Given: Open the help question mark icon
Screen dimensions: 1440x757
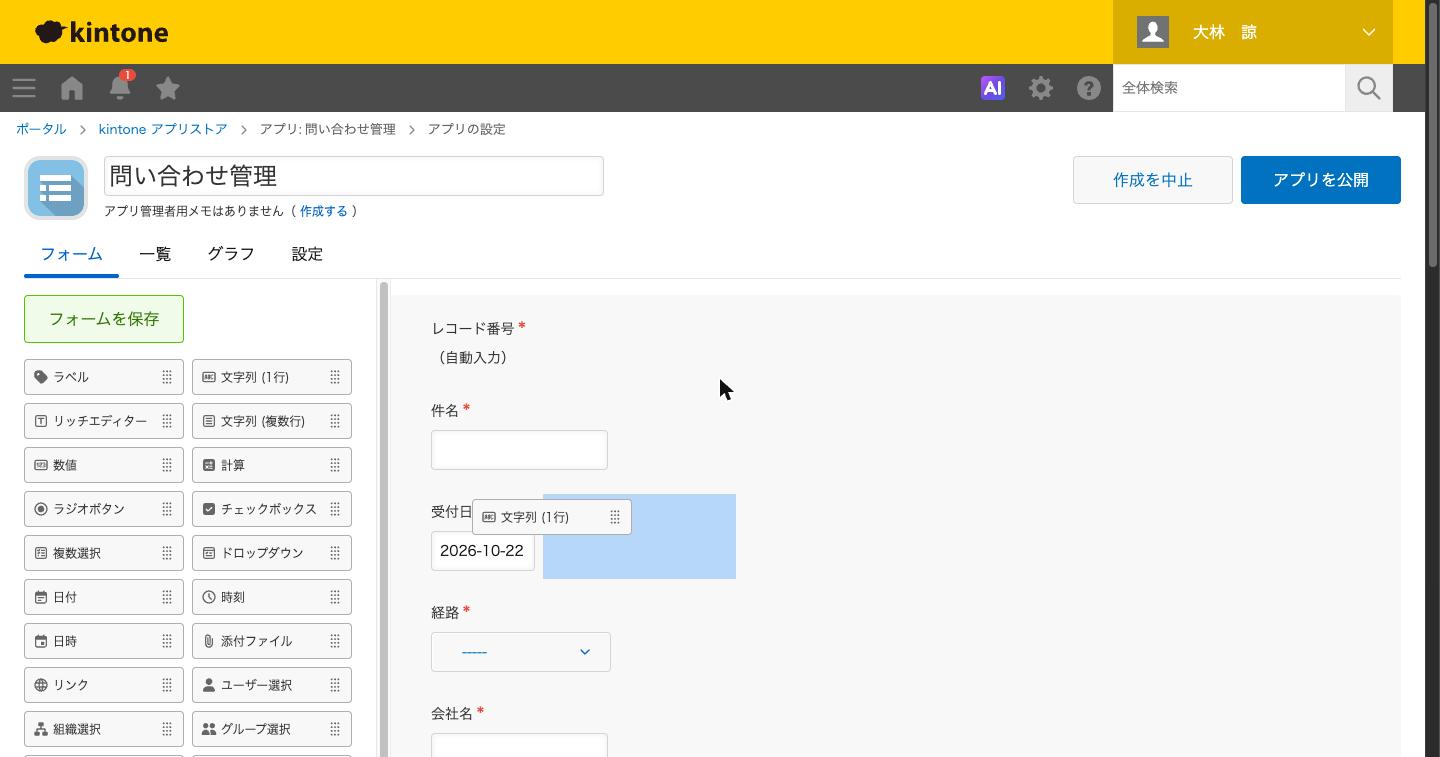Looking at the screenshot, I should point(1089,88).
